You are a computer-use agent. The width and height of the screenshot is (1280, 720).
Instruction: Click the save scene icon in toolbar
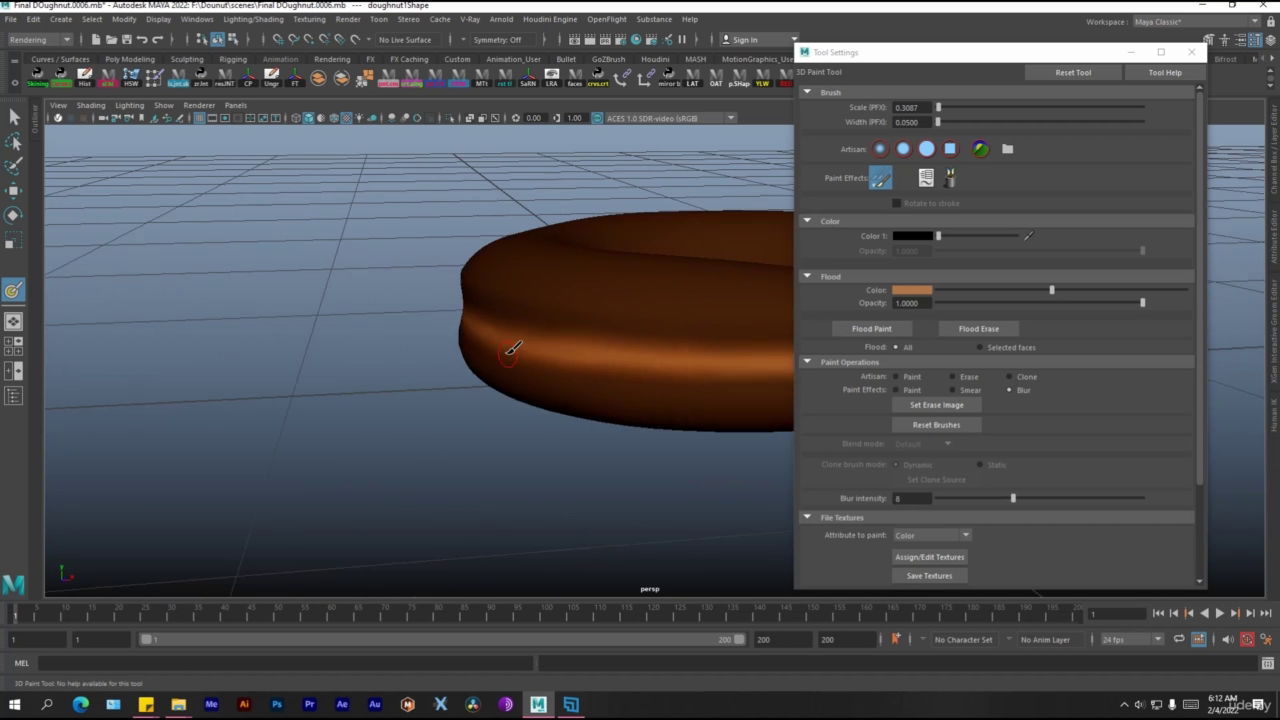point(126,40)
